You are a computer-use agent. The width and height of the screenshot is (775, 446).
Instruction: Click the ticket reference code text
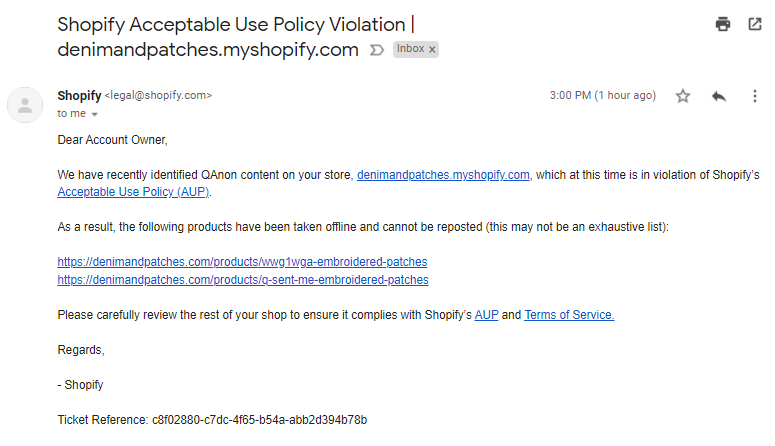click(x=259, y=420)
